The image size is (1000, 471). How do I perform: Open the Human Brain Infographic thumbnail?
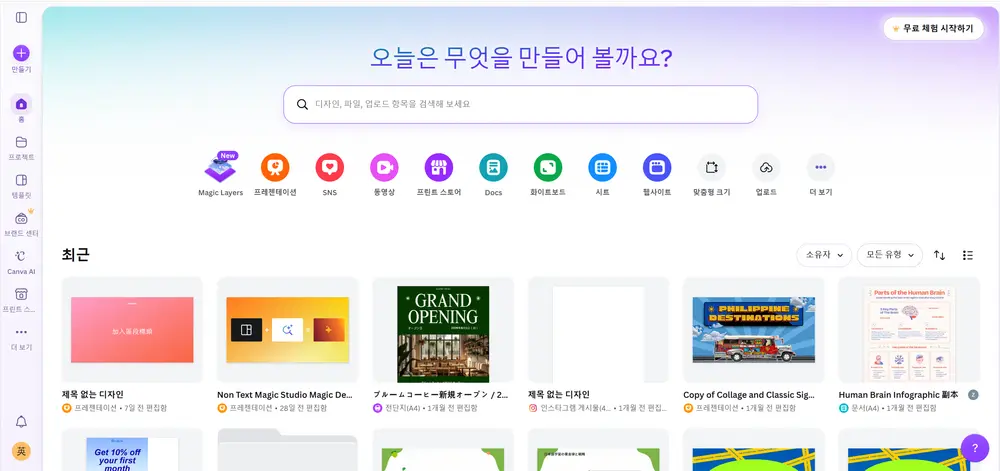pos(909,330)
